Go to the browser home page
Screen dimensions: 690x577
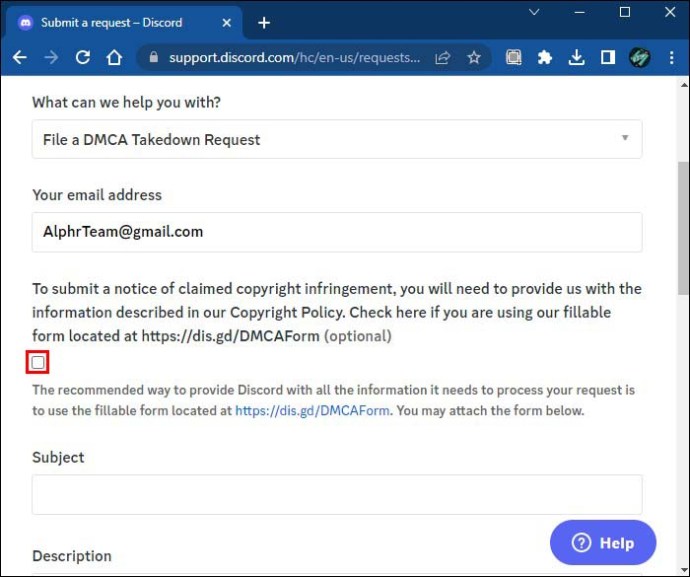click(x=115, y=58)
